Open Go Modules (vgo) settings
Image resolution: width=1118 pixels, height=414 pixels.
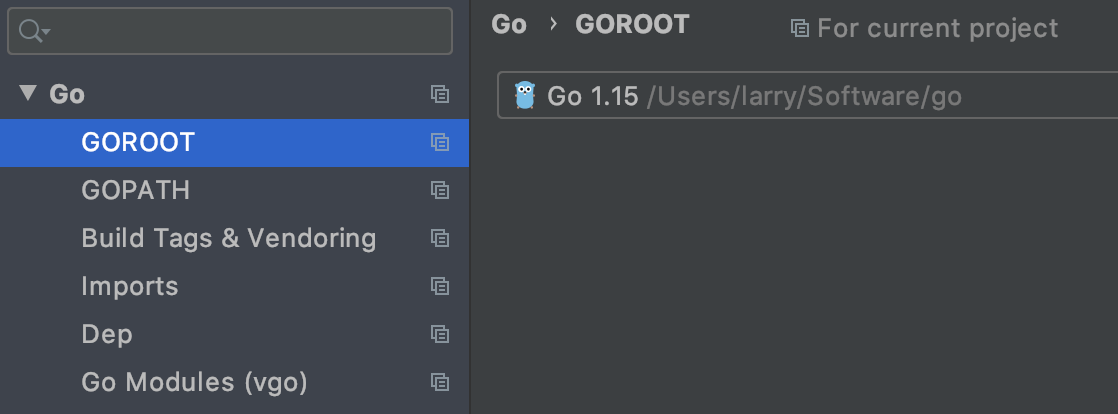[194, 382]
